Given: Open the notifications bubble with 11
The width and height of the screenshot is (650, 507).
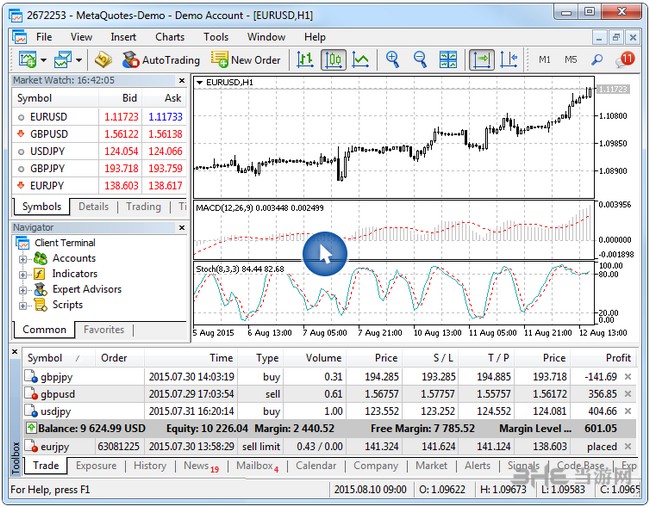Looking at the screenshot, I should pyautogui.click(x=625, y=59).
